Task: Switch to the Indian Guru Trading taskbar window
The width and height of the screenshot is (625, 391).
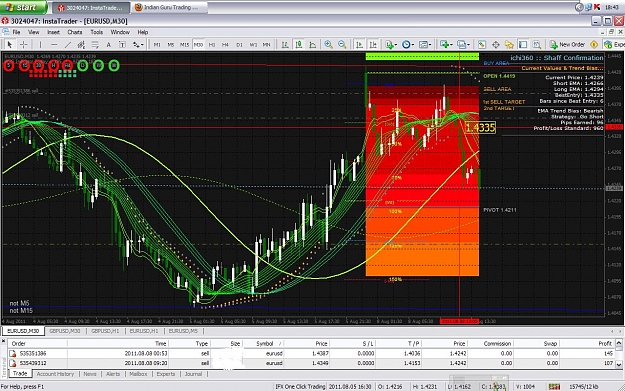Action: tap(170, 8)
